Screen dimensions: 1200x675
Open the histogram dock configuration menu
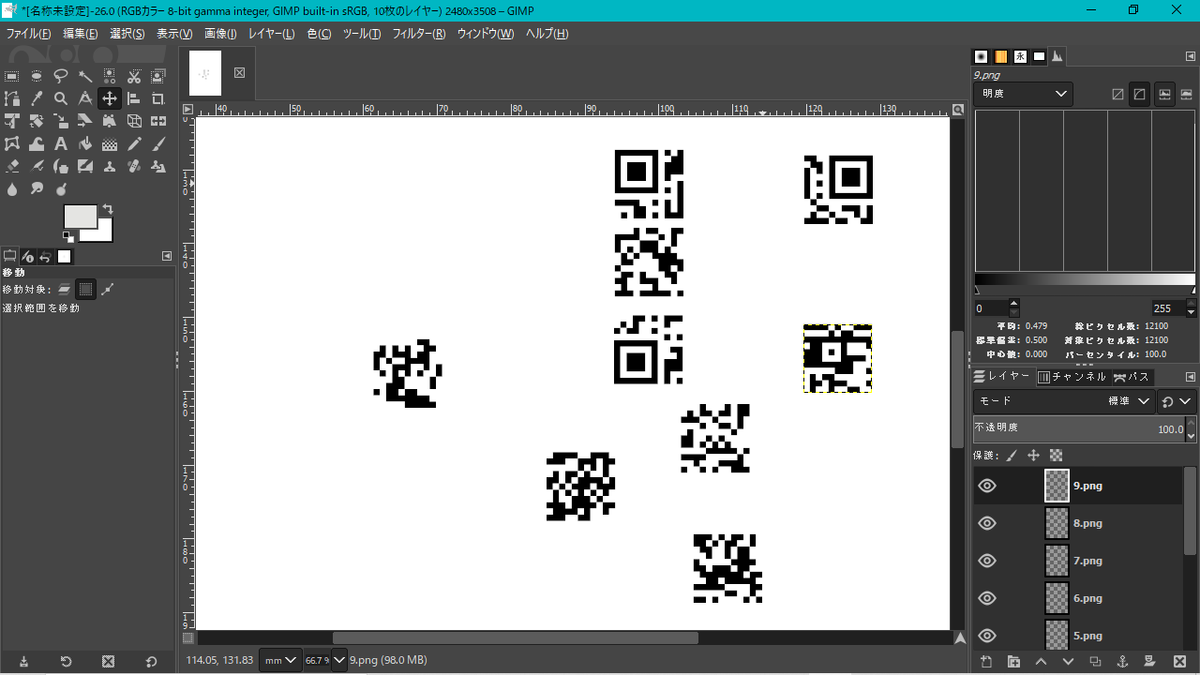click(1190, 56)
